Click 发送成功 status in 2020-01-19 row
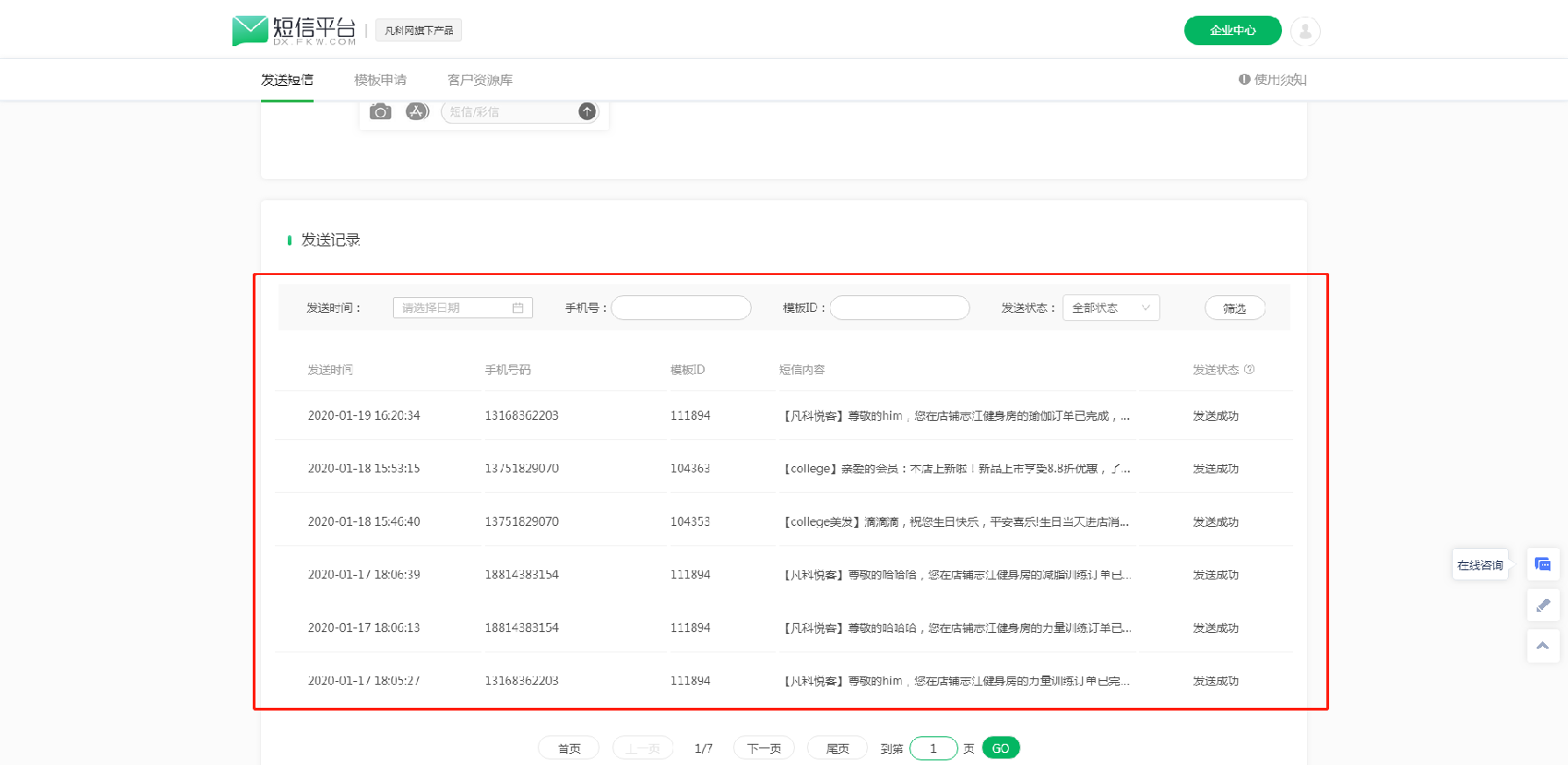Image resolution: width=1568 pixels, height=765 pixels. (1216, 416)
